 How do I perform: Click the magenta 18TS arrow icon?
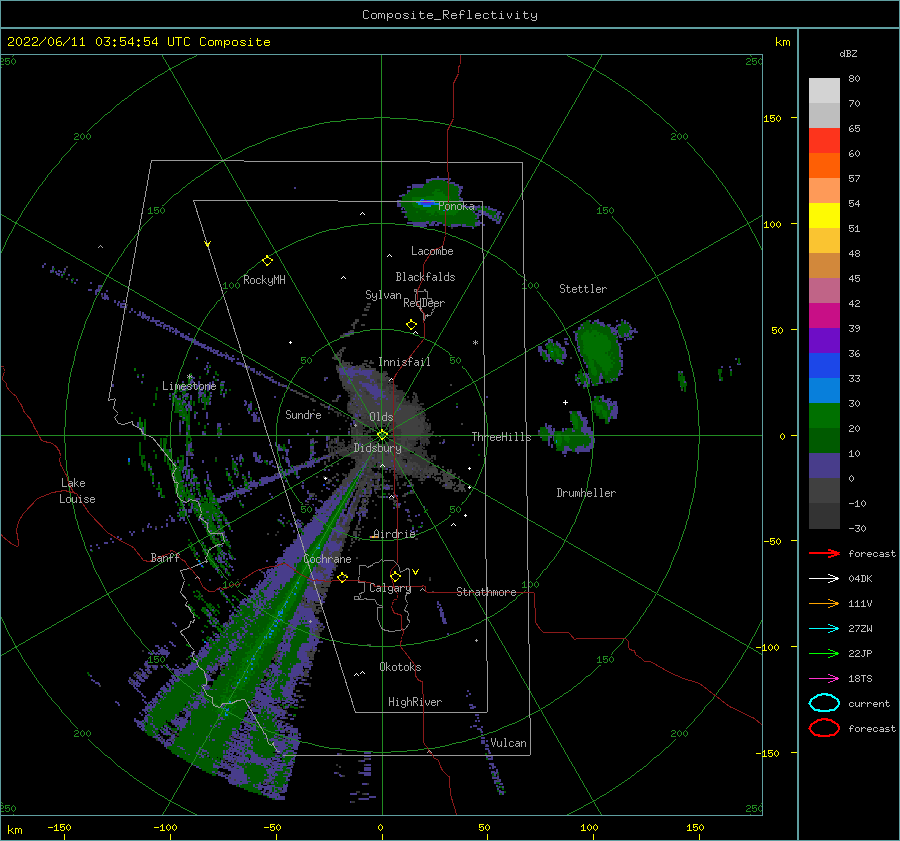click(x=824, y=679)
